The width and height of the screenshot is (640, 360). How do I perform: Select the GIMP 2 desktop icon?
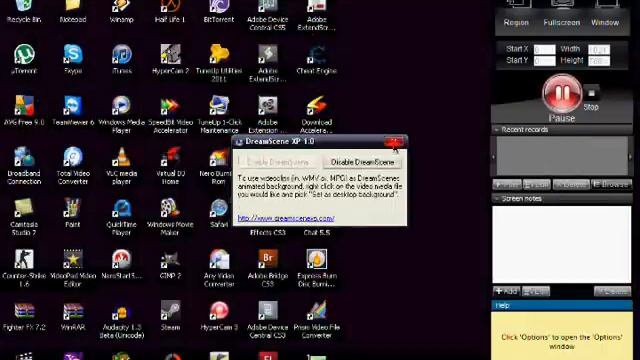170,264
